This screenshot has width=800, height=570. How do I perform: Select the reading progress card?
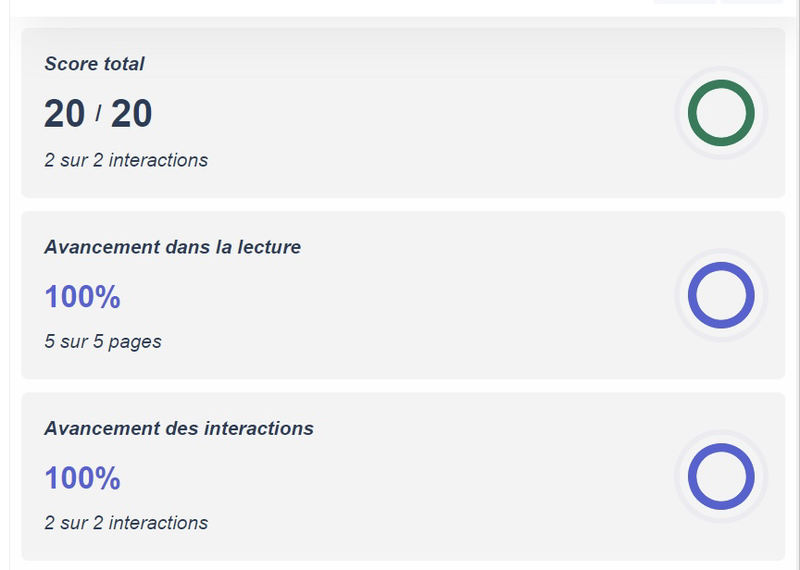point(400,295)
